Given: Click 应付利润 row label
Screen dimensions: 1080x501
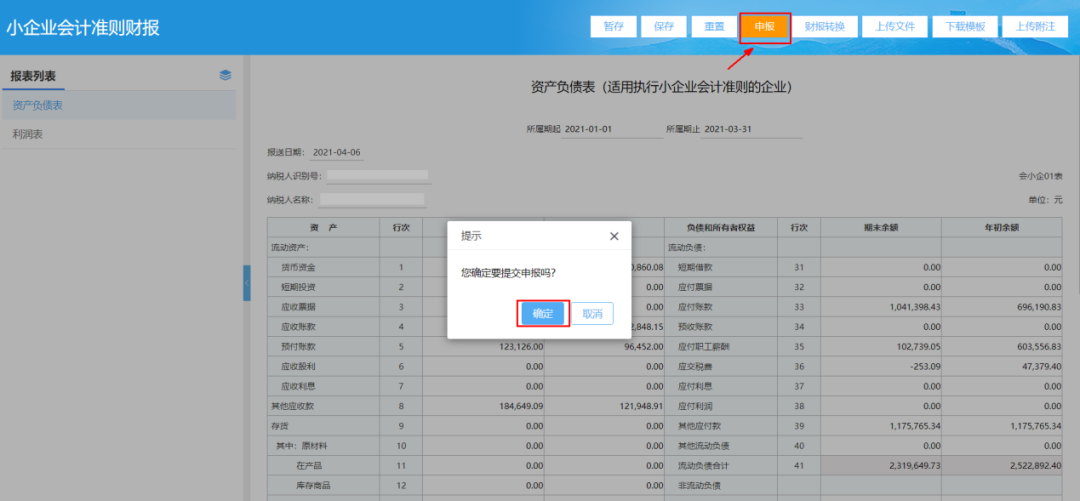Looking at the screenshot, I should [x=695, y=406].
